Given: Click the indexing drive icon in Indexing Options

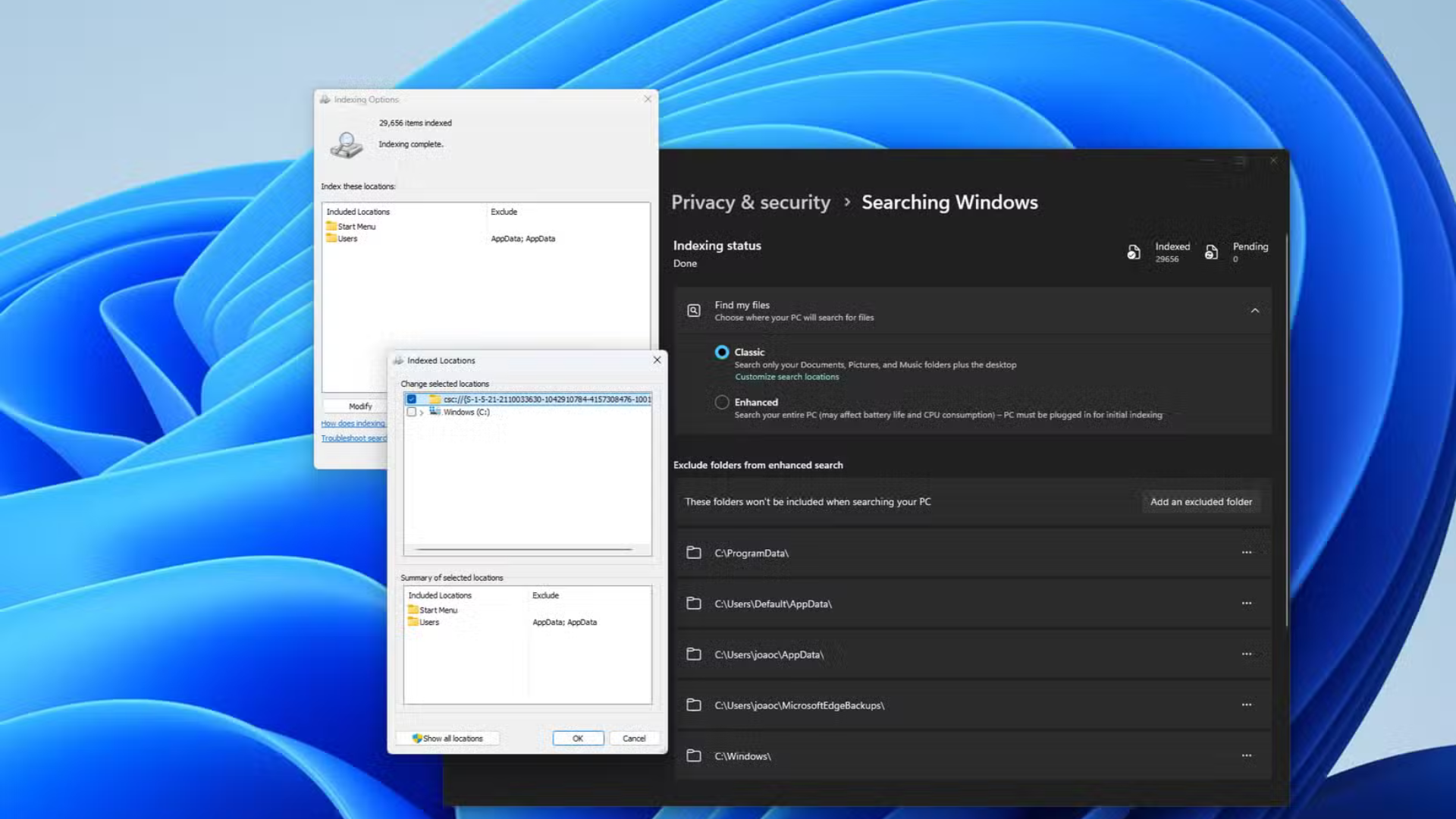Looking at the screenshot, I should pos(347,144).
